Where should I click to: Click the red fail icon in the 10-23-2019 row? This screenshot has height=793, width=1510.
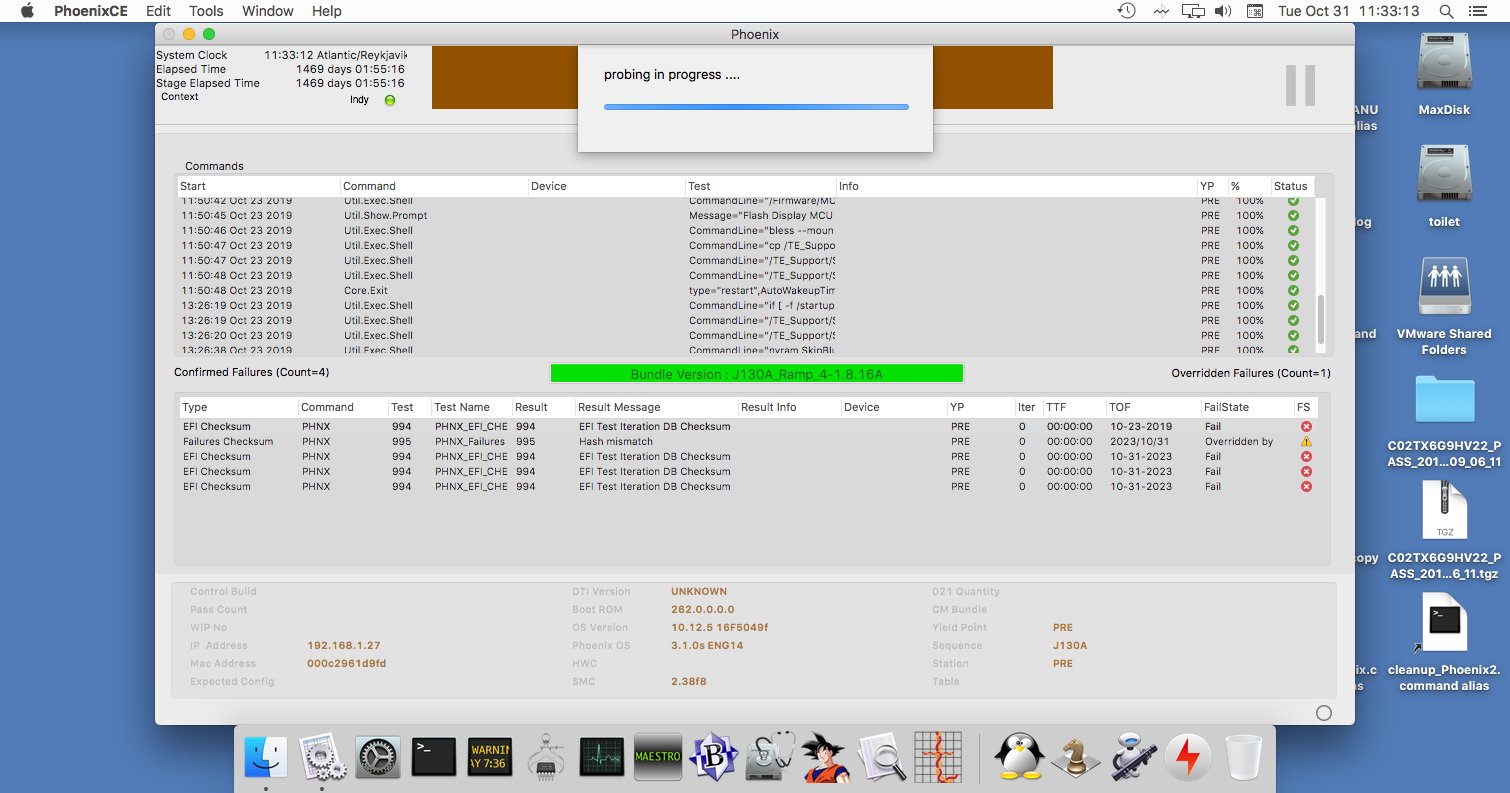1306,426
